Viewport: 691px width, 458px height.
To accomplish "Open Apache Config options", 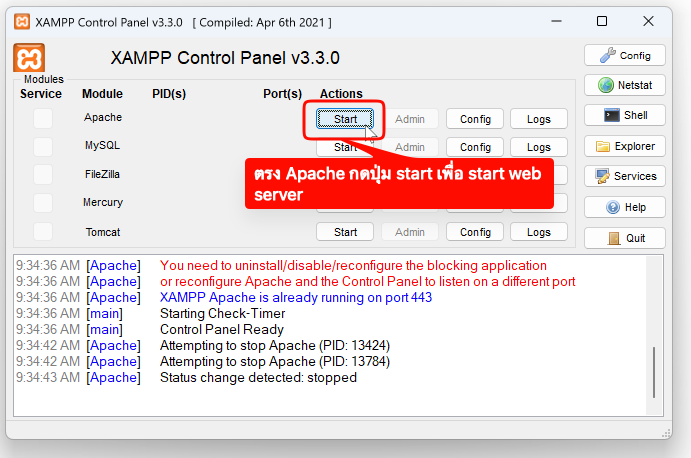I will click(475, 119).
